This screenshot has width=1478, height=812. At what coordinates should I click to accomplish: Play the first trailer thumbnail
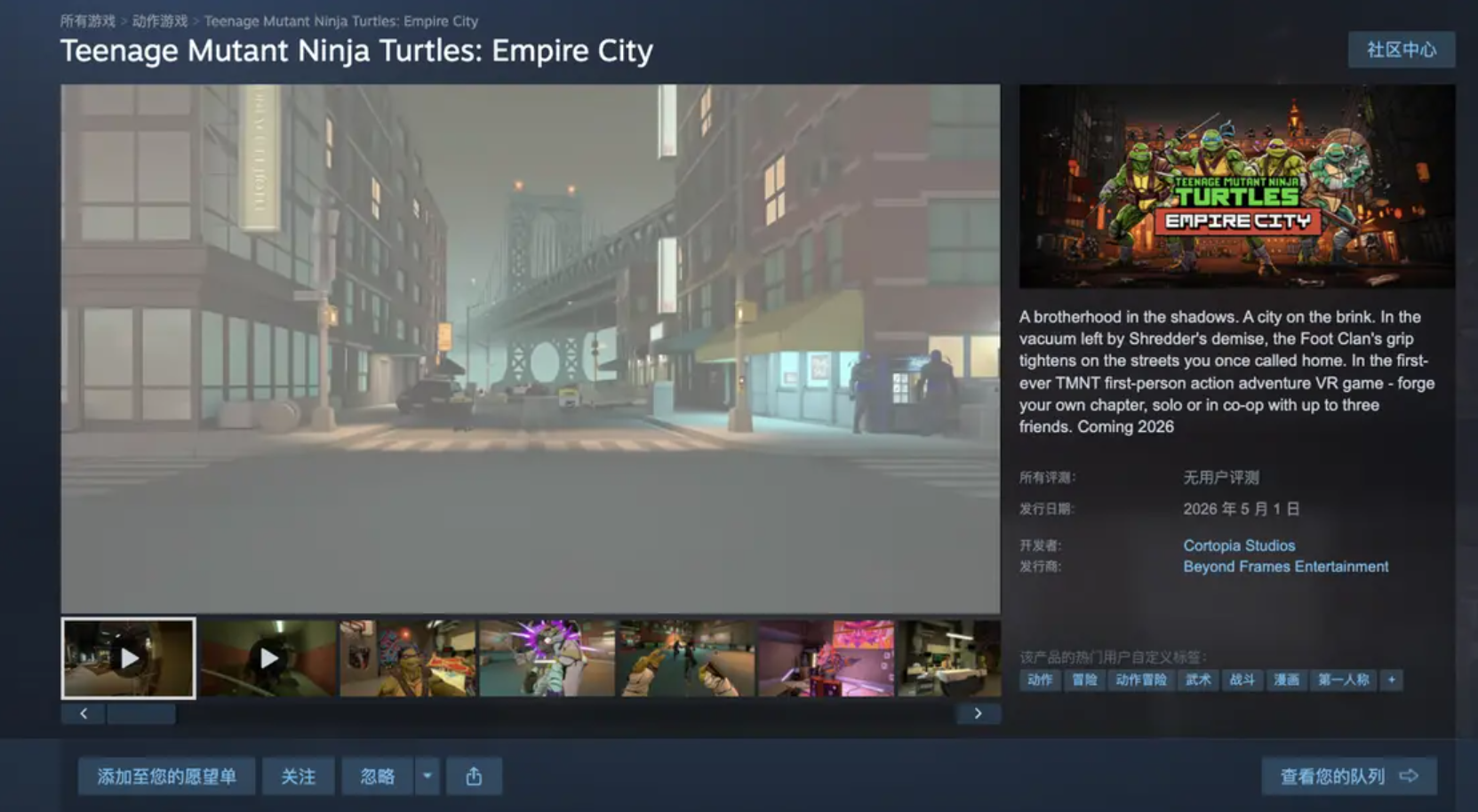click(x=129, y=658)
